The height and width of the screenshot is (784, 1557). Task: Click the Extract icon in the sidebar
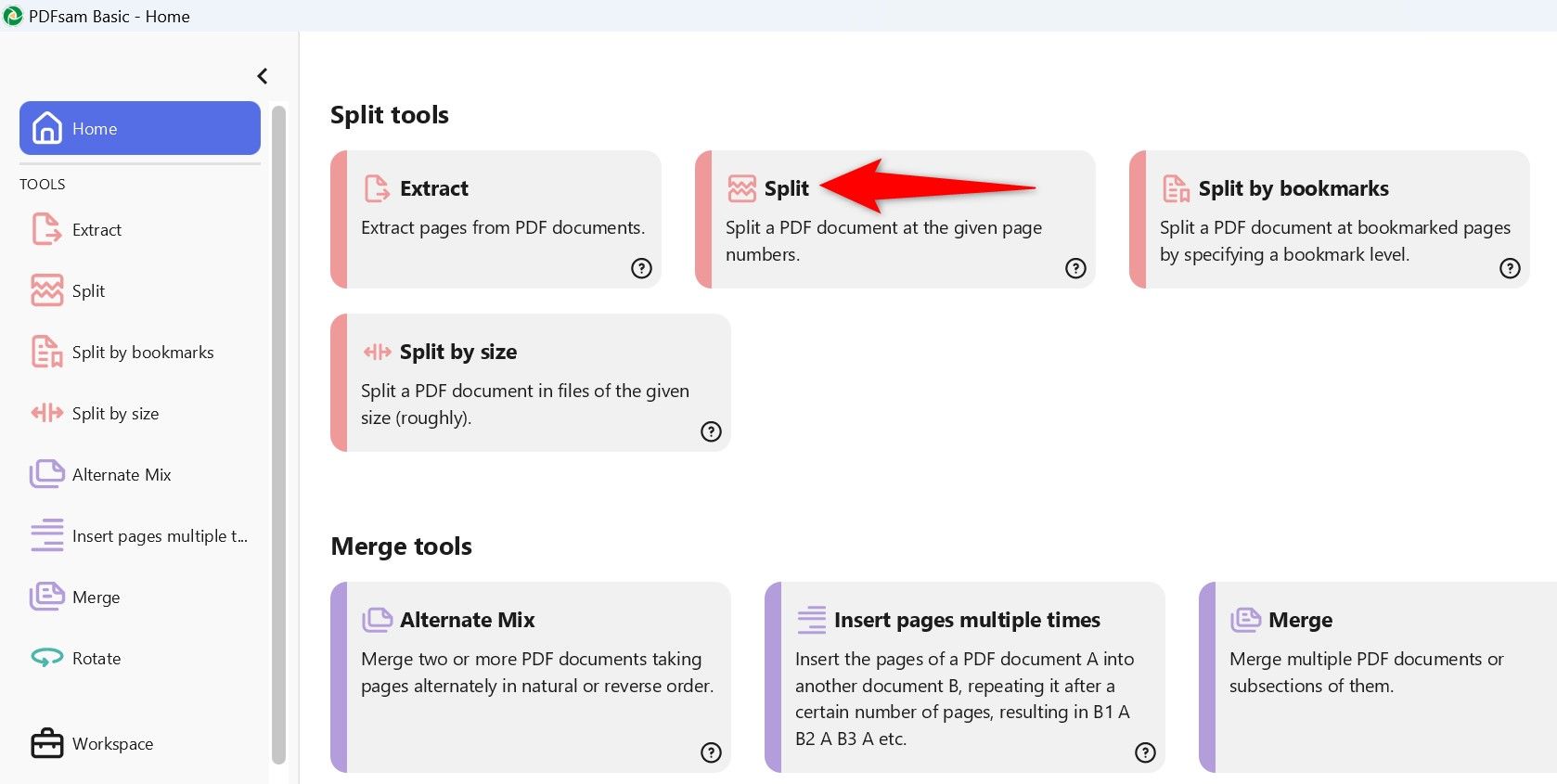[46, 229]
